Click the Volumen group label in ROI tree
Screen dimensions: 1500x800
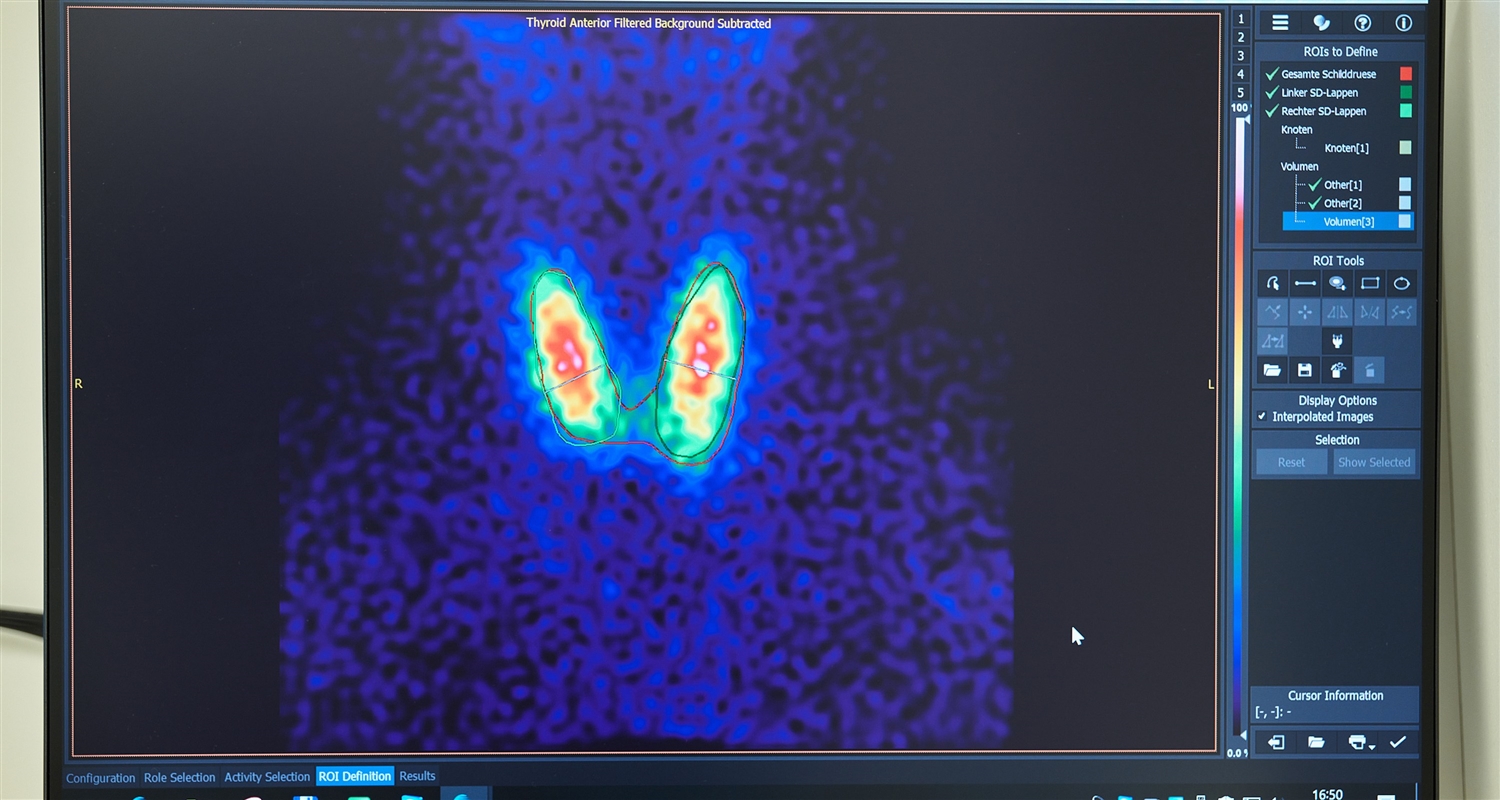click(x=1300, y=166)
